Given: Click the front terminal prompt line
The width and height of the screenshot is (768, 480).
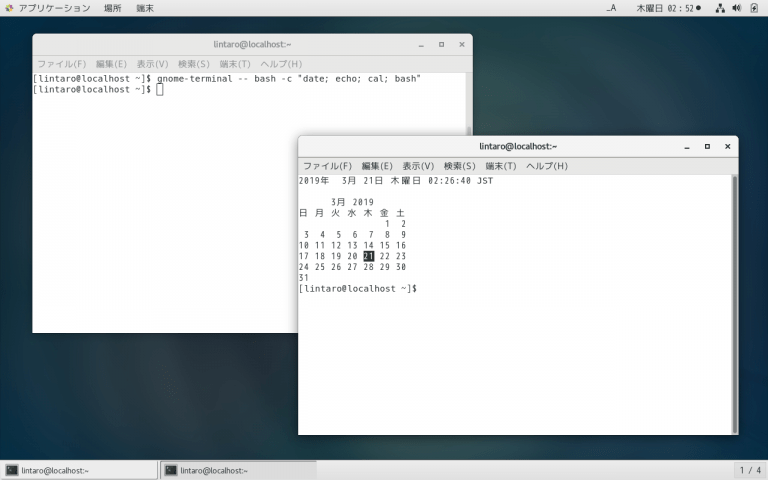Looking at the screenshot, I should coord(358,288).
